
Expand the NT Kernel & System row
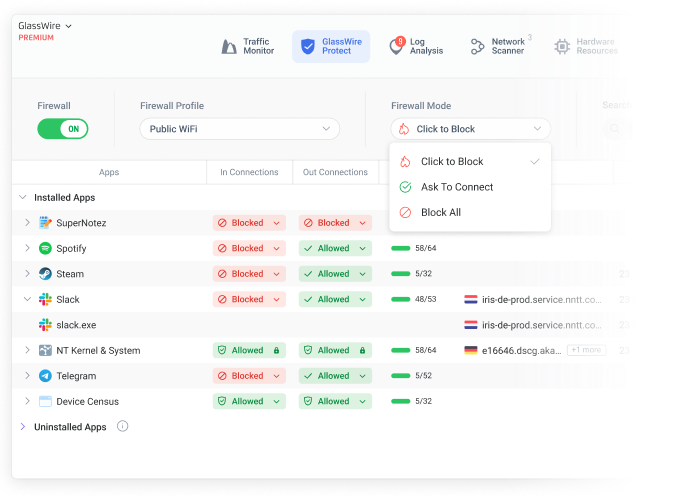27,350
